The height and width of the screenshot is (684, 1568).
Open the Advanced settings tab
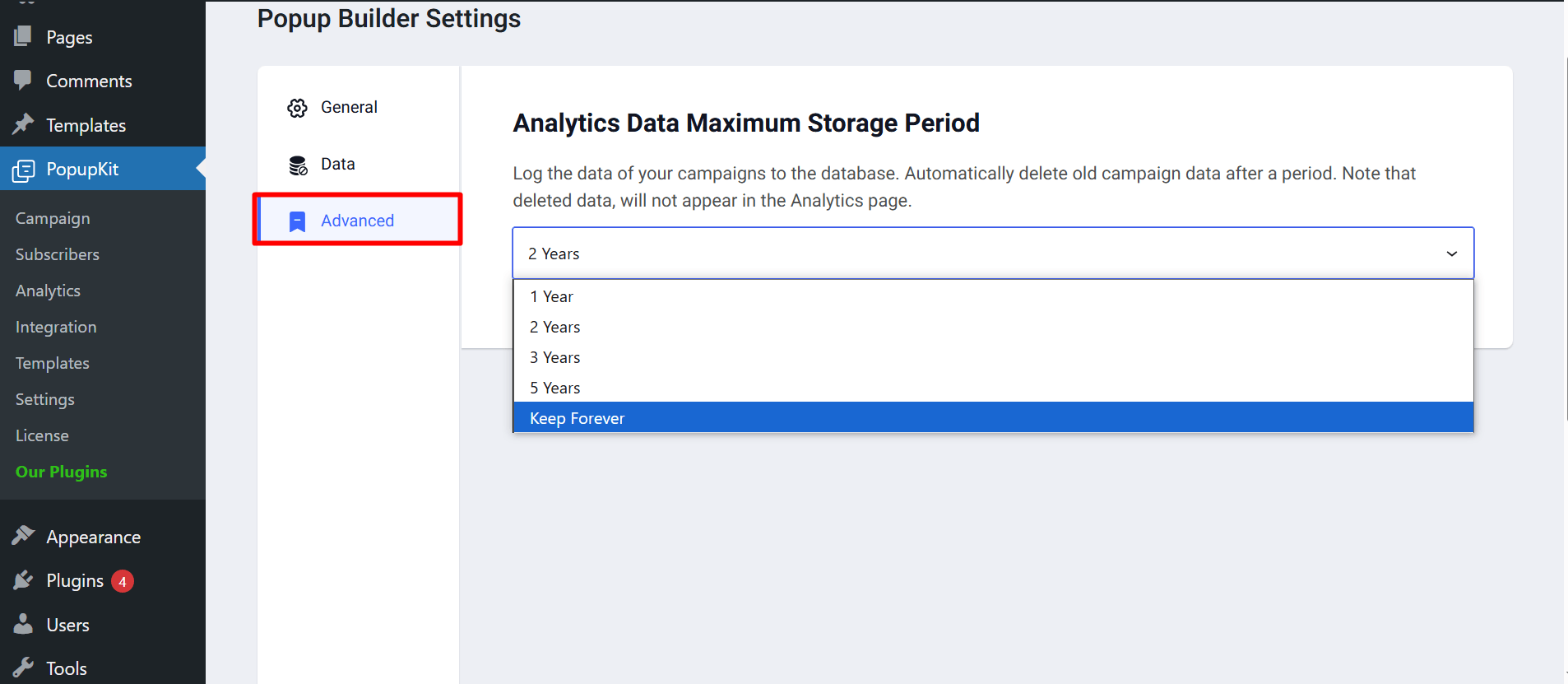357,221
